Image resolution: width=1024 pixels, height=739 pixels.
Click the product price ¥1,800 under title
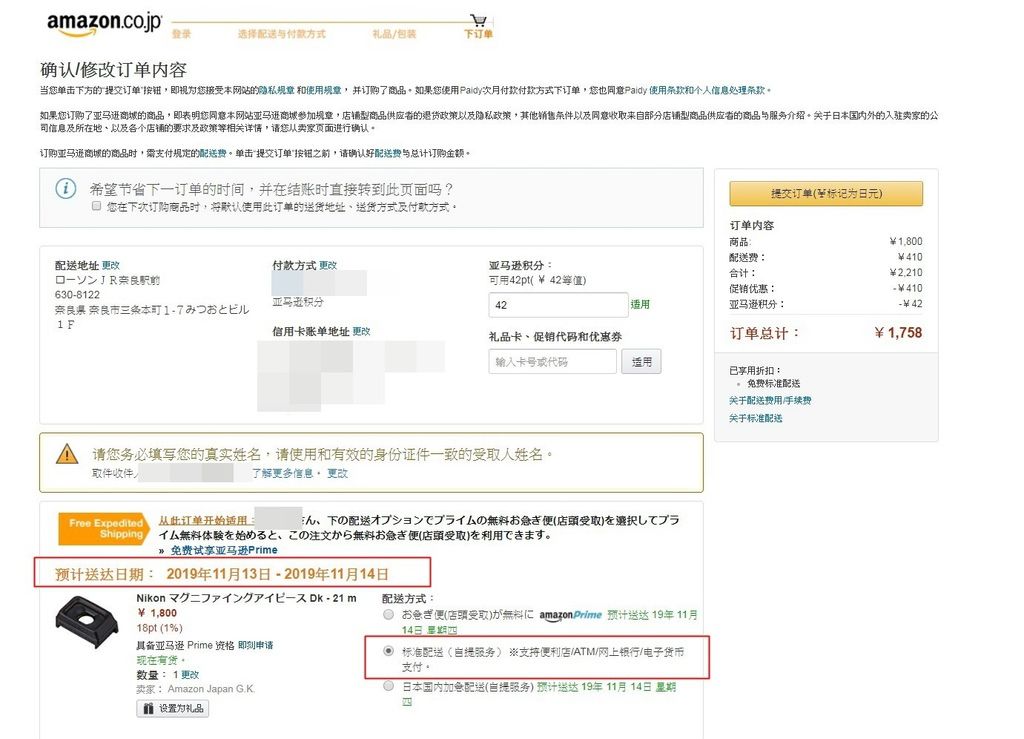click(x=157, y=613)
